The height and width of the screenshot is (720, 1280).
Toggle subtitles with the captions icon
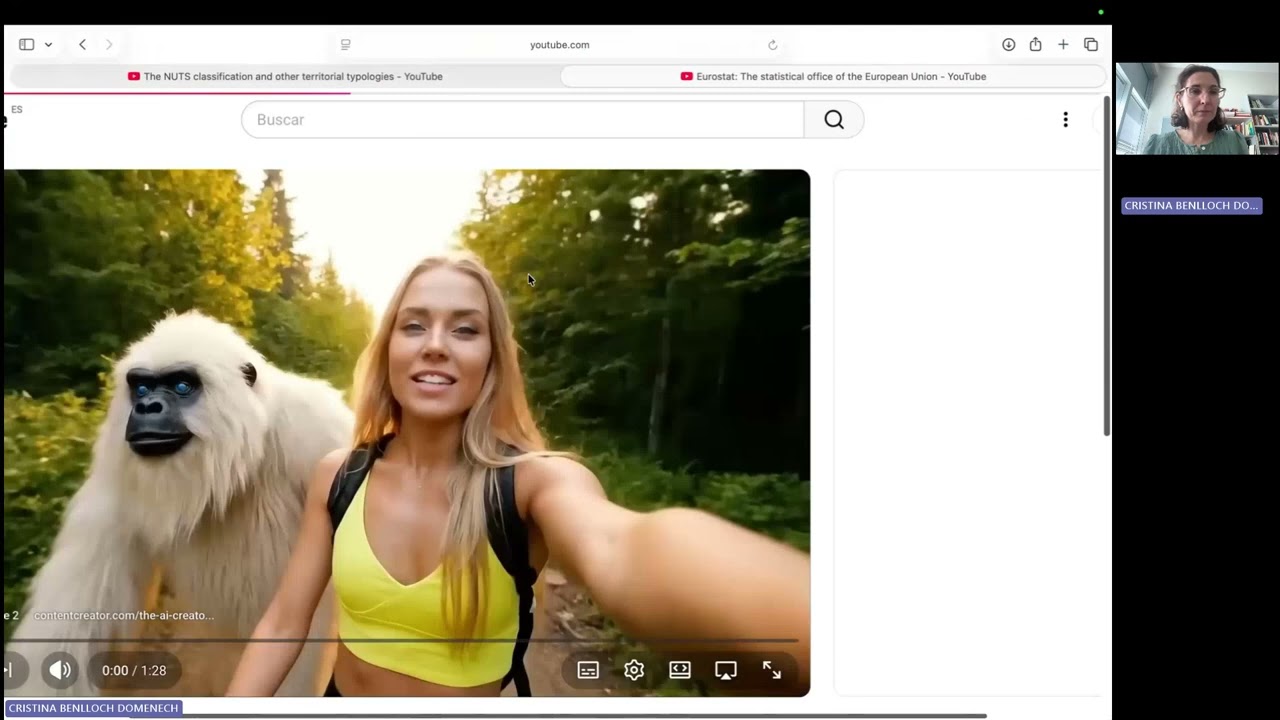click(x=588, y=670)
